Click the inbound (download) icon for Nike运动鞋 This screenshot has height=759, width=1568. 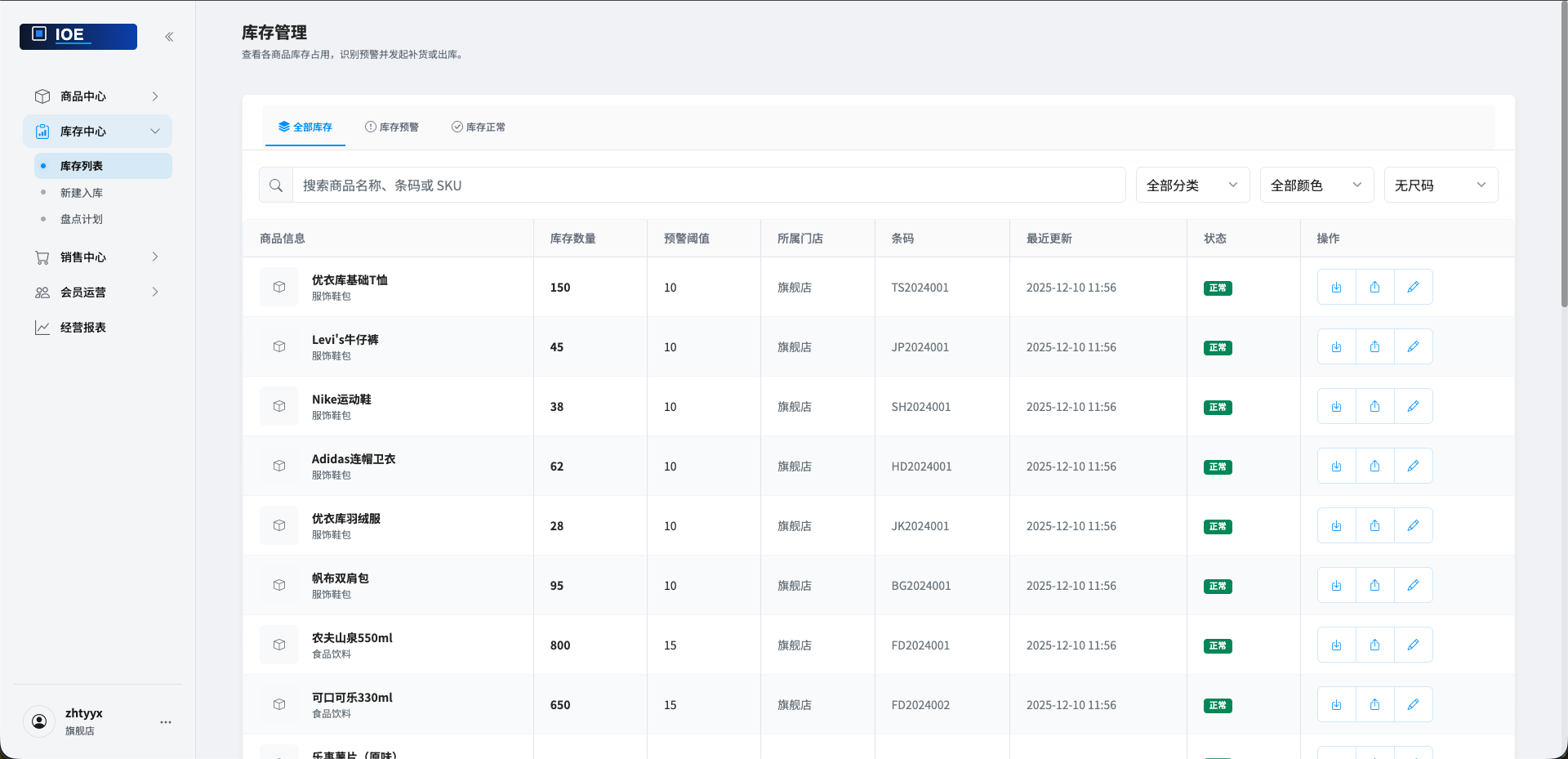(x=1336, y=406)
